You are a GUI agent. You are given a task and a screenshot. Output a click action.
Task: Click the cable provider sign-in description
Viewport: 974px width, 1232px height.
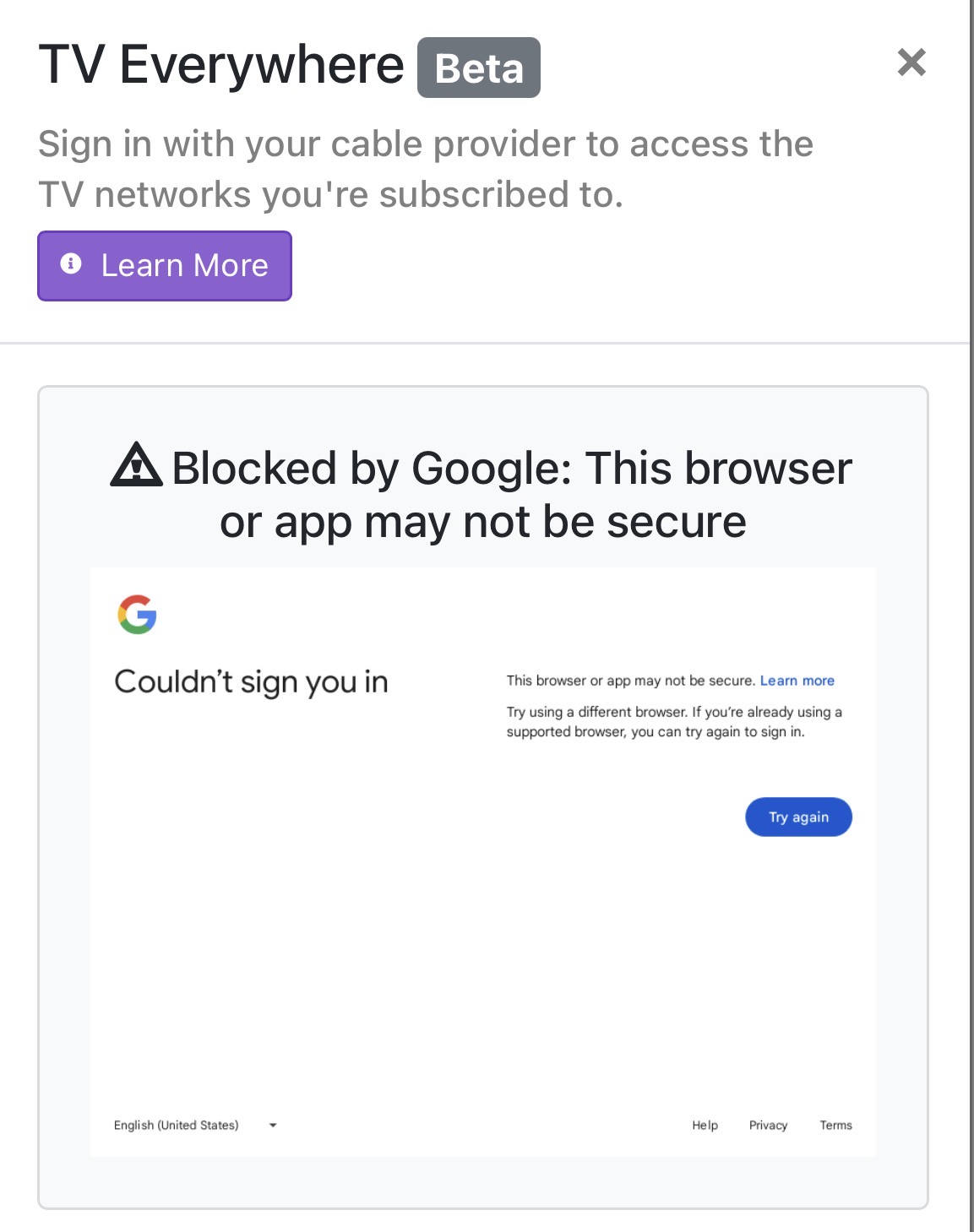pos(426,169)
